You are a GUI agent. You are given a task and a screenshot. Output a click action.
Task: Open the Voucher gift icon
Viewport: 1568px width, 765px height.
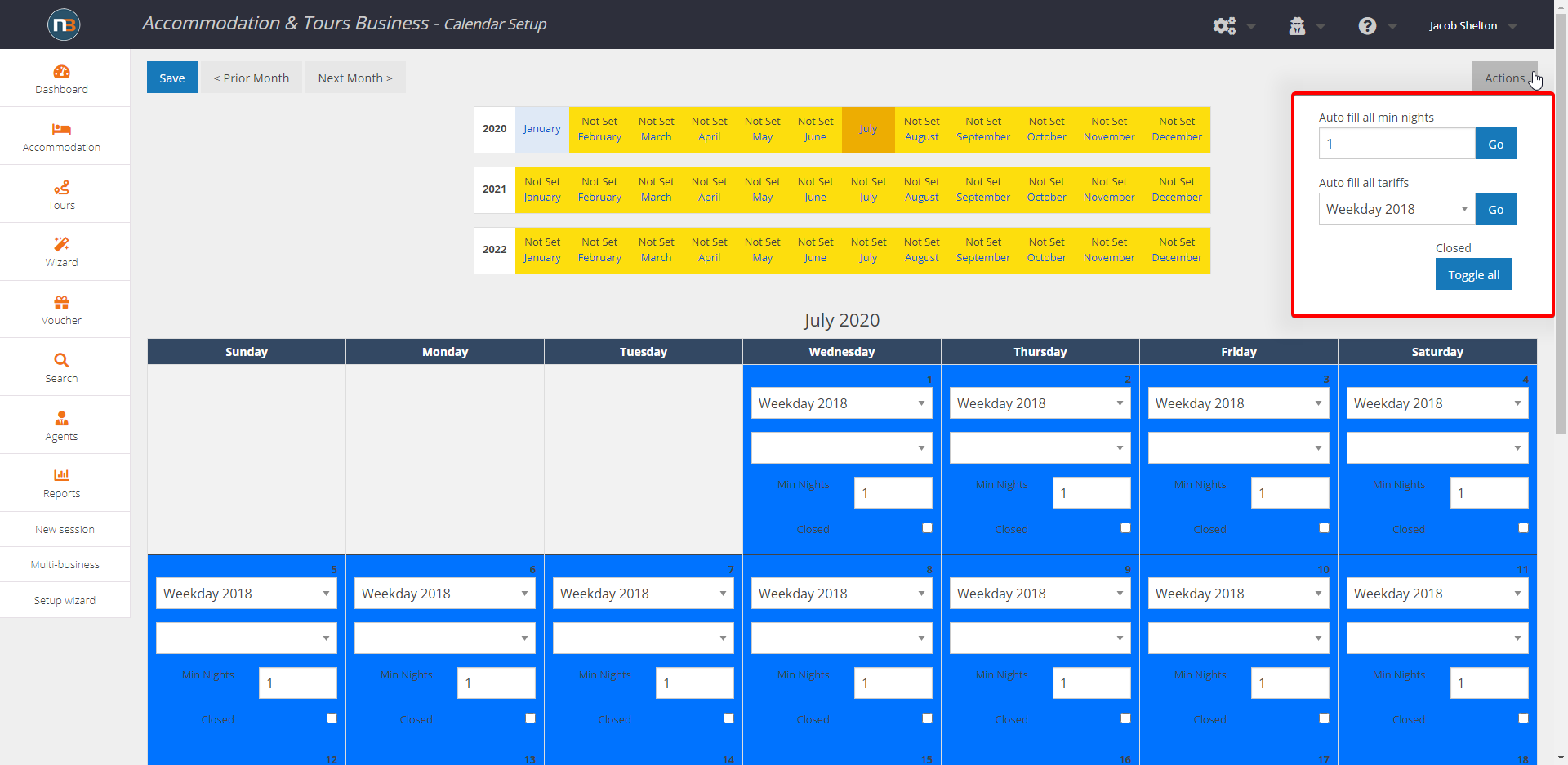(x=61, y=302)
